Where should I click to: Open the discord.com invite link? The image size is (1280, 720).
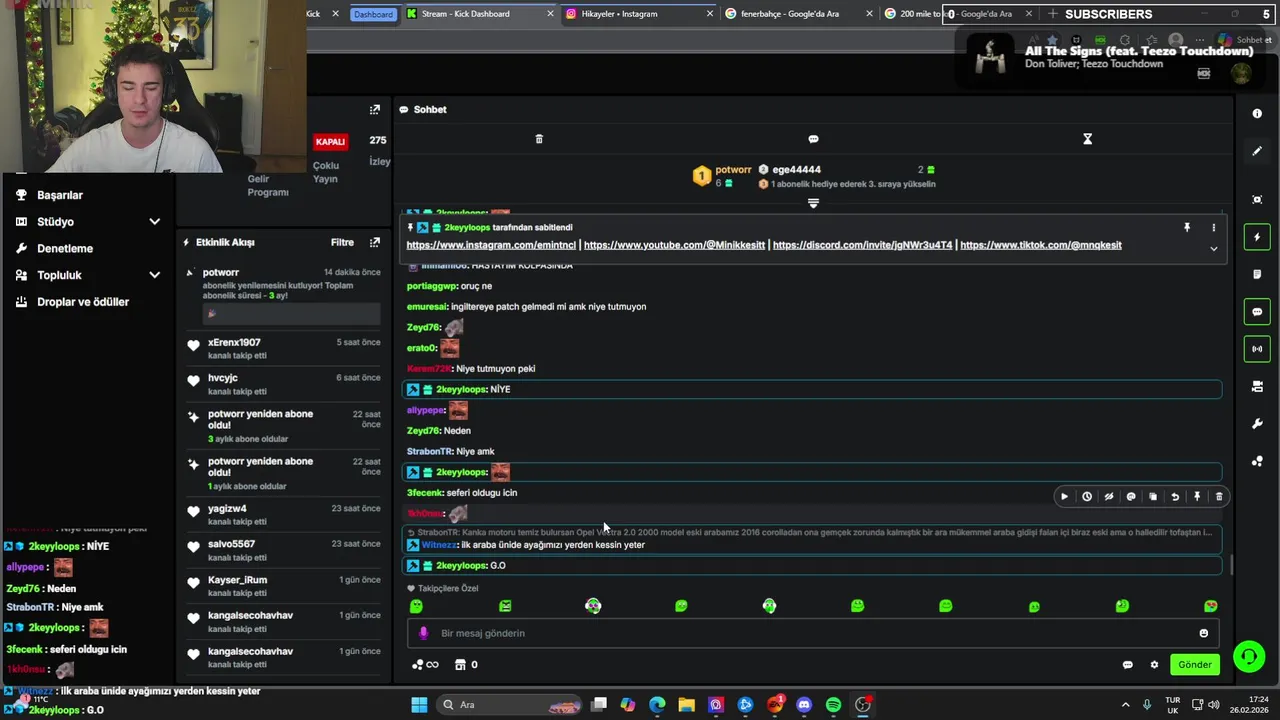click(862, 245)
